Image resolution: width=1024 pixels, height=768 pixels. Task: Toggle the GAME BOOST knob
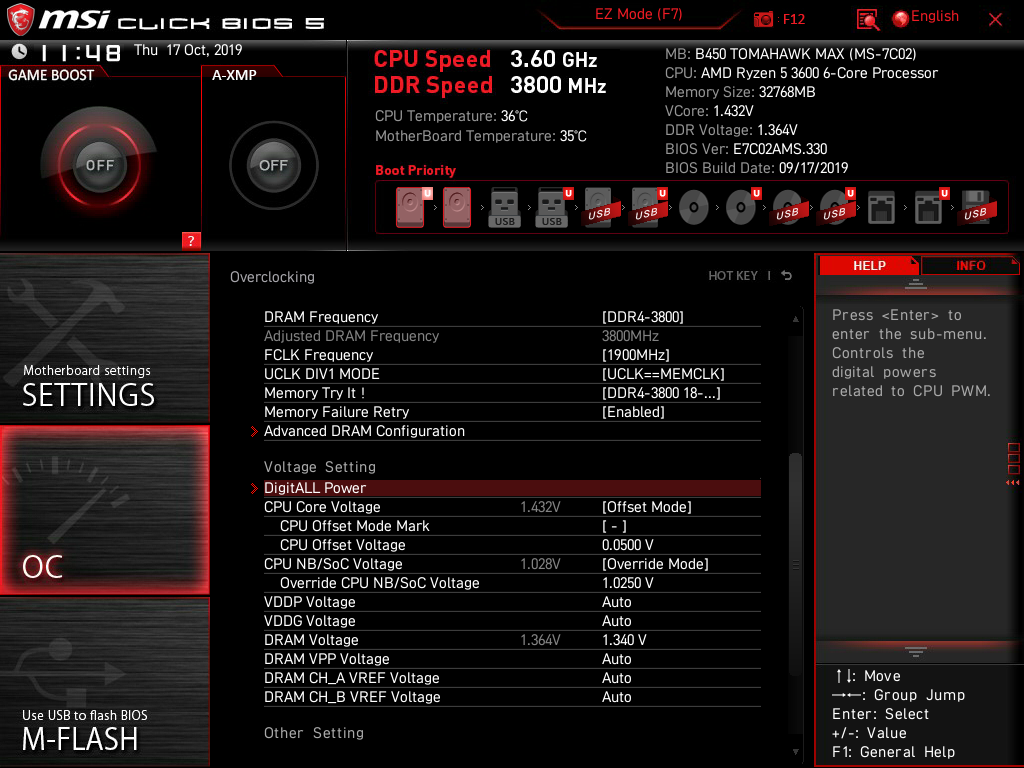(99, 165)
